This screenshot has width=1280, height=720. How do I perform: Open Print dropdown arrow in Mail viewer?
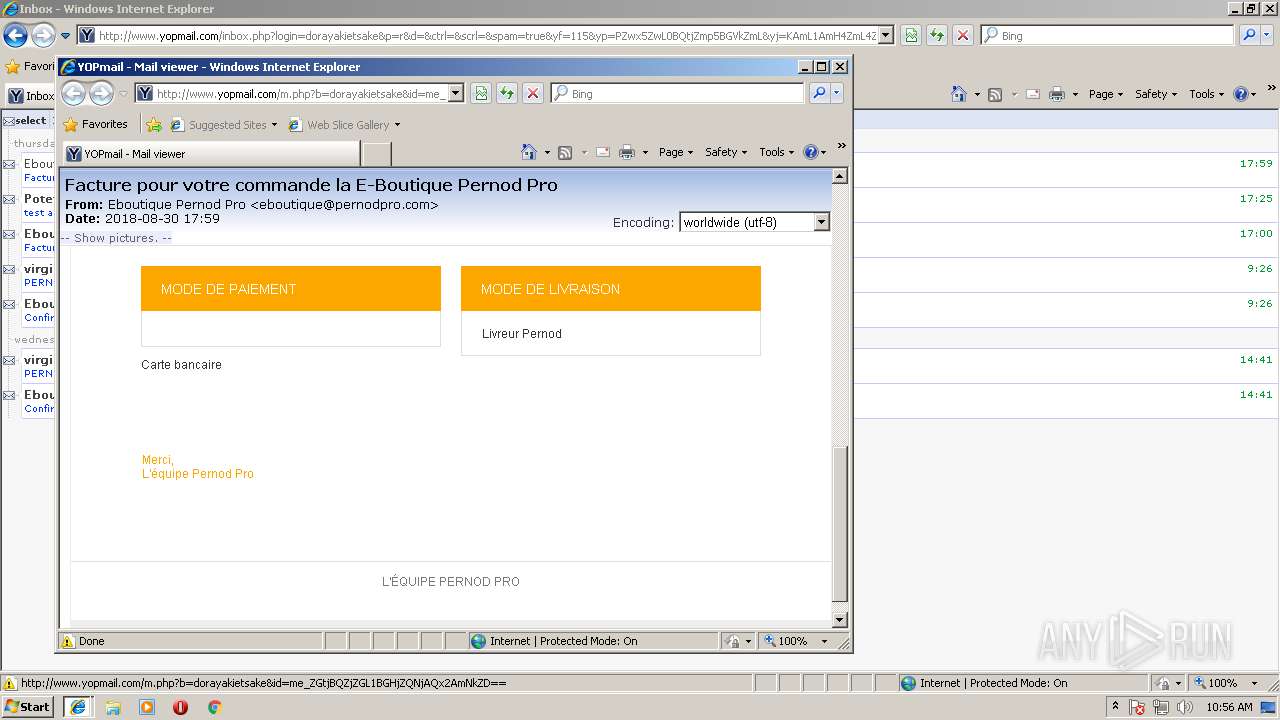645,153
